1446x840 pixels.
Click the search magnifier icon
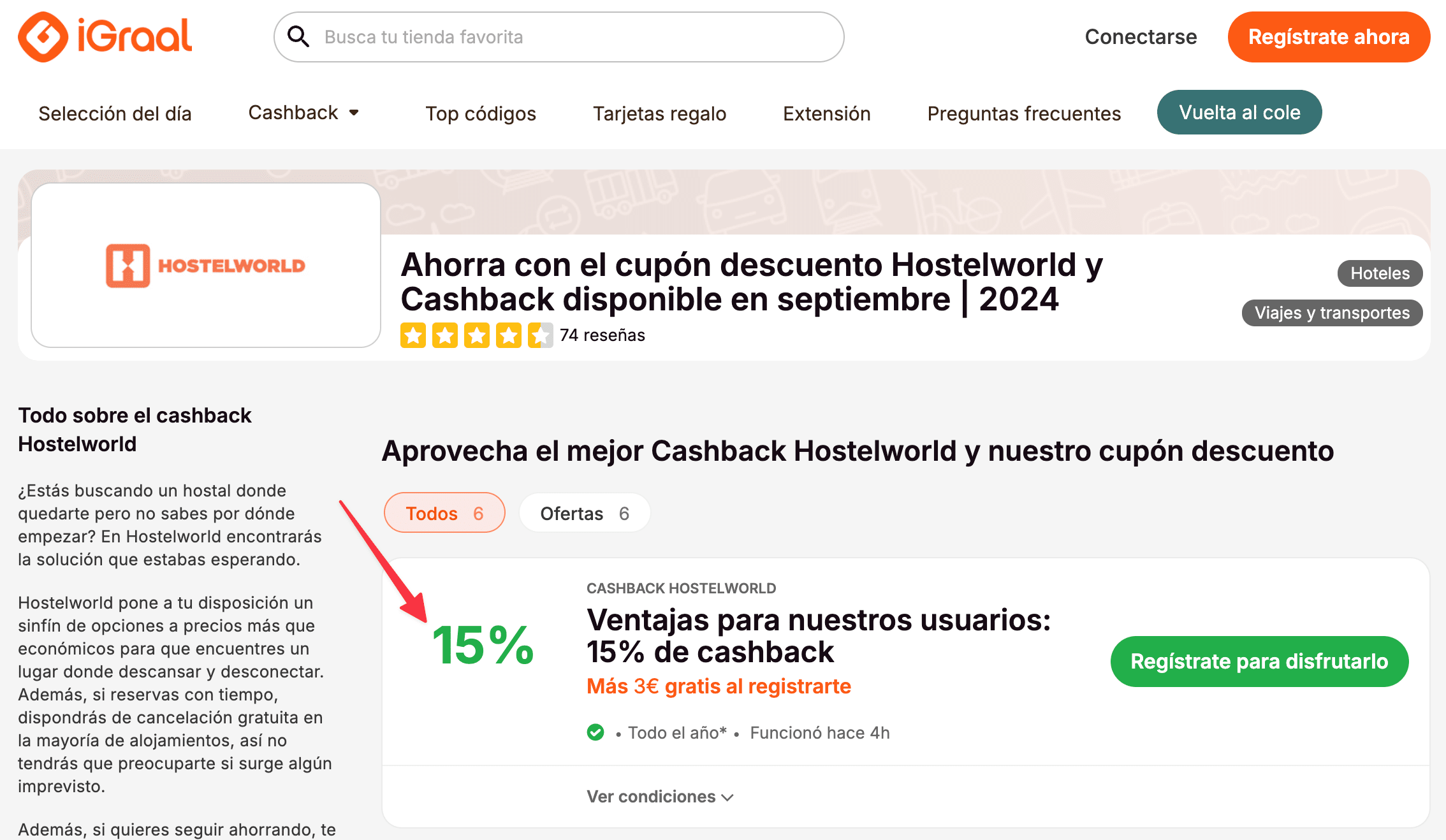pyautogui.click(x=298, y=37)
